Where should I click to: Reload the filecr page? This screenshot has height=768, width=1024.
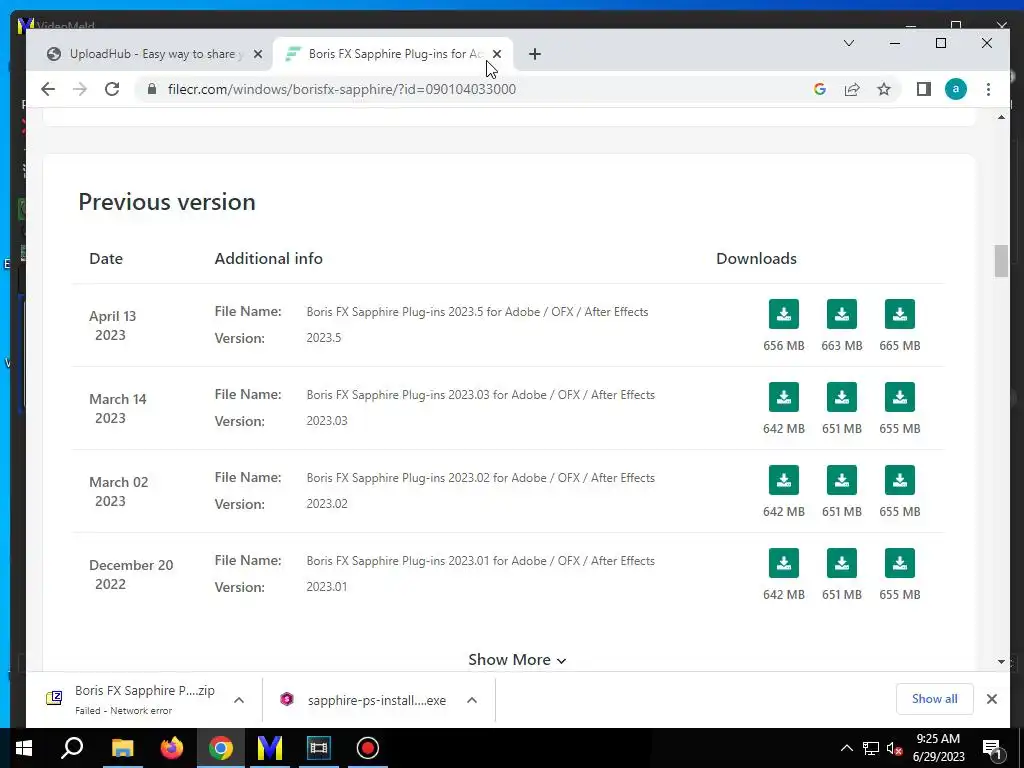tap(112, 89)
